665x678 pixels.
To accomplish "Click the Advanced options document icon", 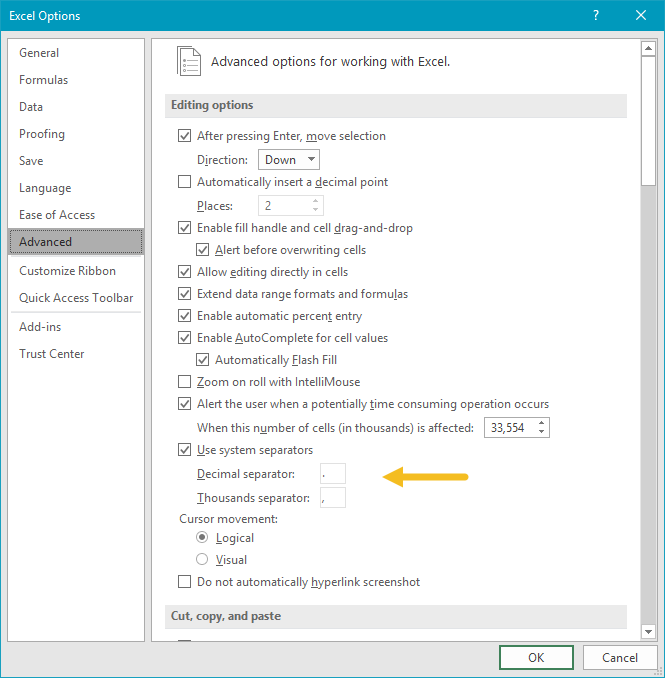I will (x=189, y=61).
